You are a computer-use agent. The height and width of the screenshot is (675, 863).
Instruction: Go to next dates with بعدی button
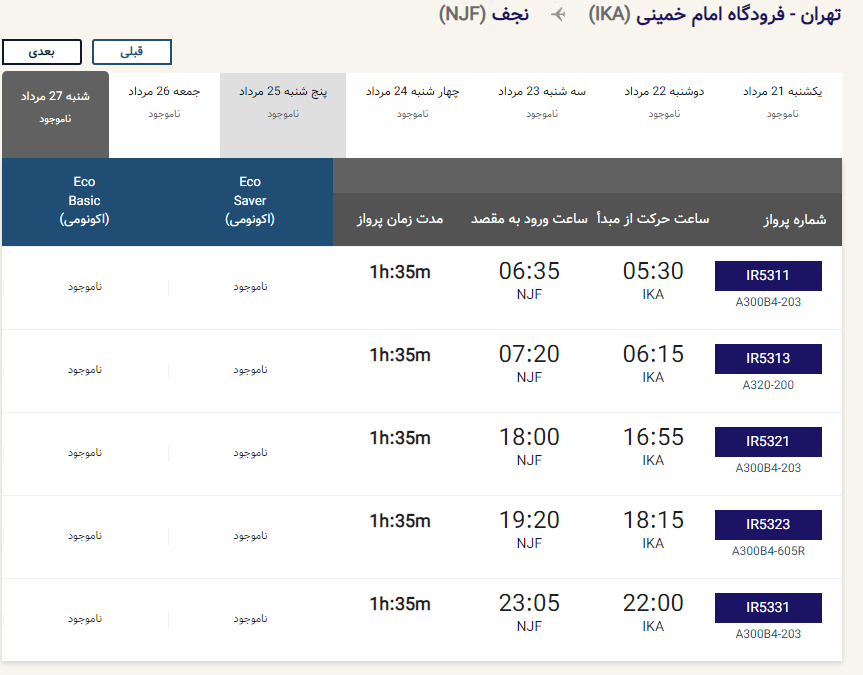point(42,52)
